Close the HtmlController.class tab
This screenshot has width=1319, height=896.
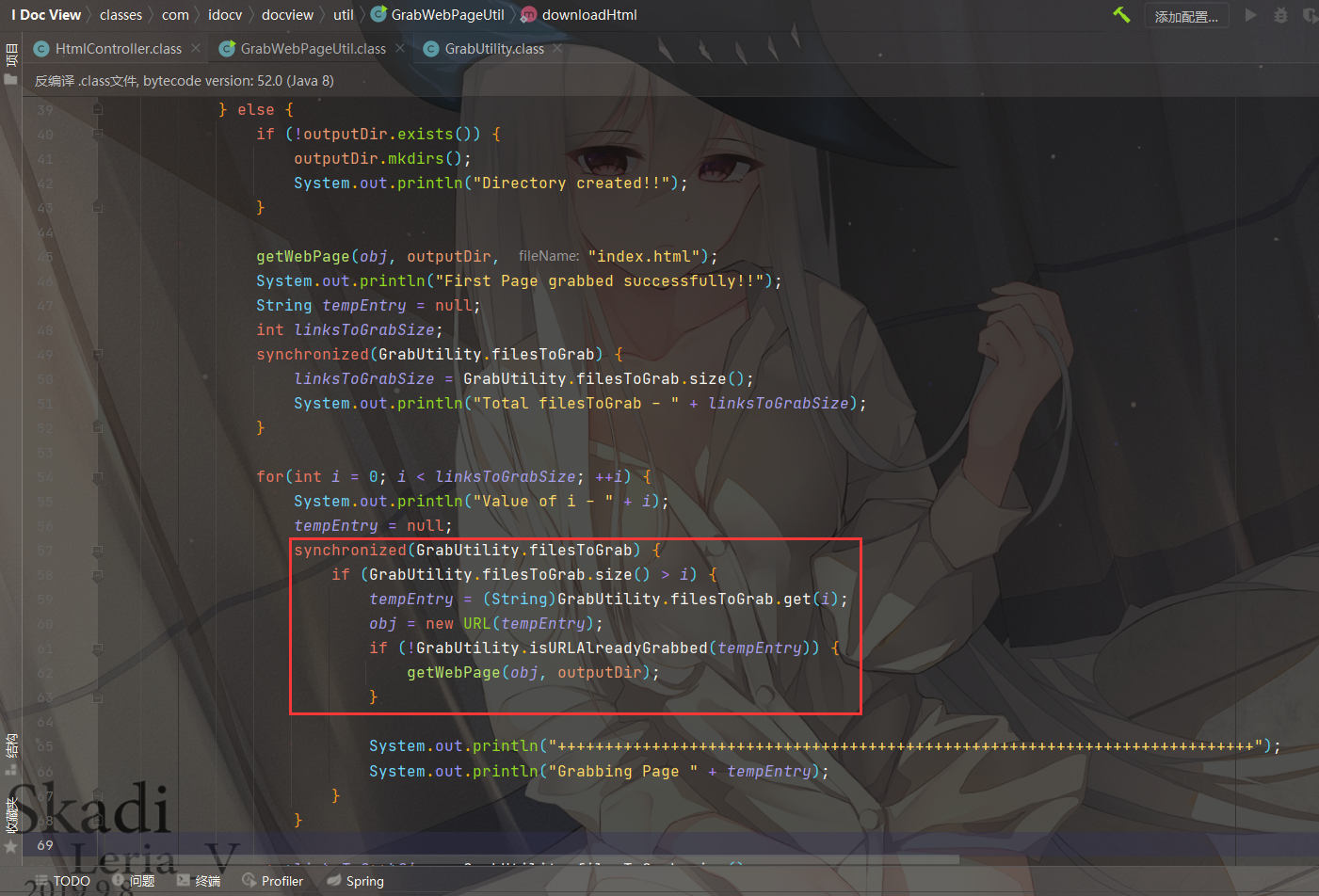click(195, 48)
